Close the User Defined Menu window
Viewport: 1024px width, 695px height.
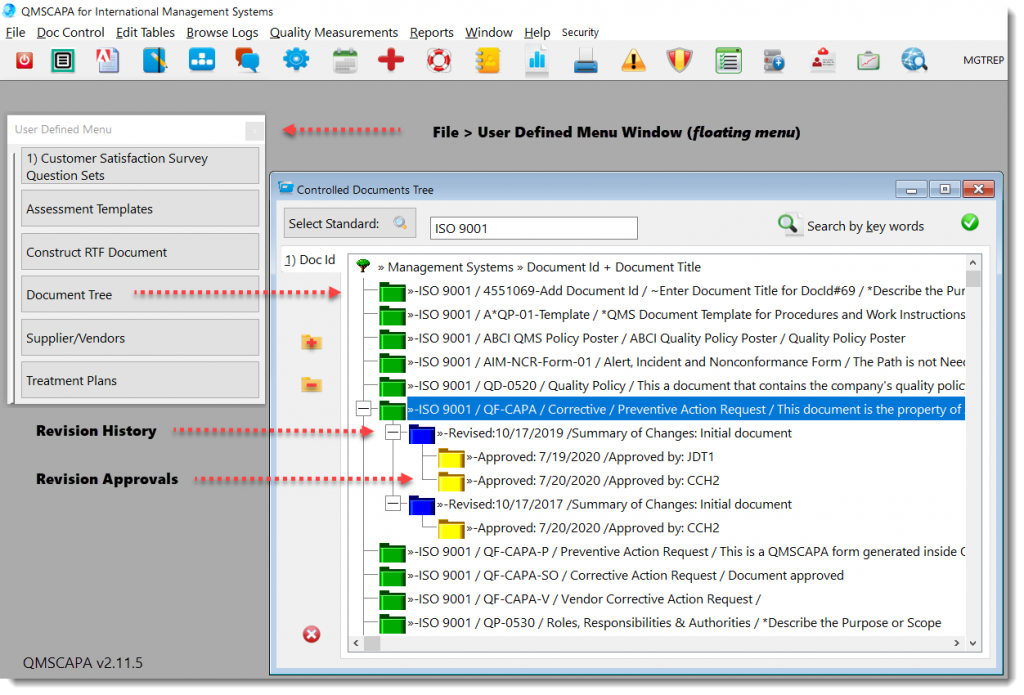(x=254, y=131)
